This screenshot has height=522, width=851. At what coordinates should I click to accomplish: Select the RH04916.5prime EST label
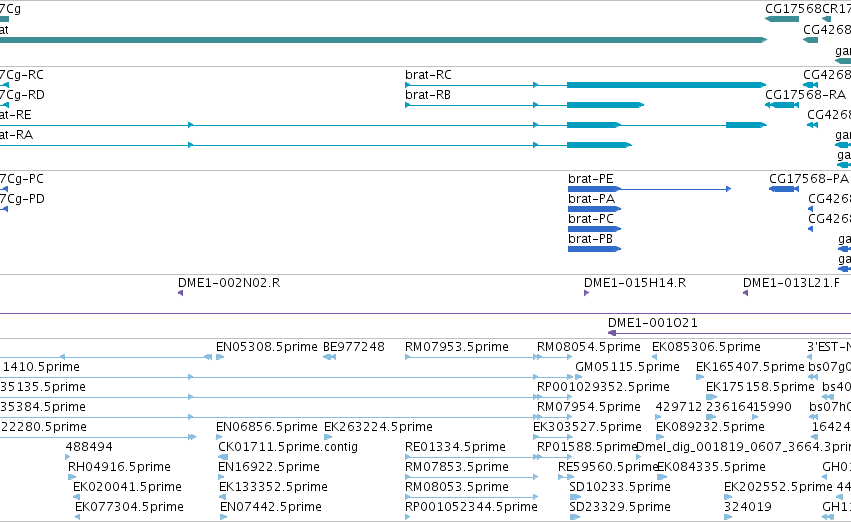(x=119, y=467)
